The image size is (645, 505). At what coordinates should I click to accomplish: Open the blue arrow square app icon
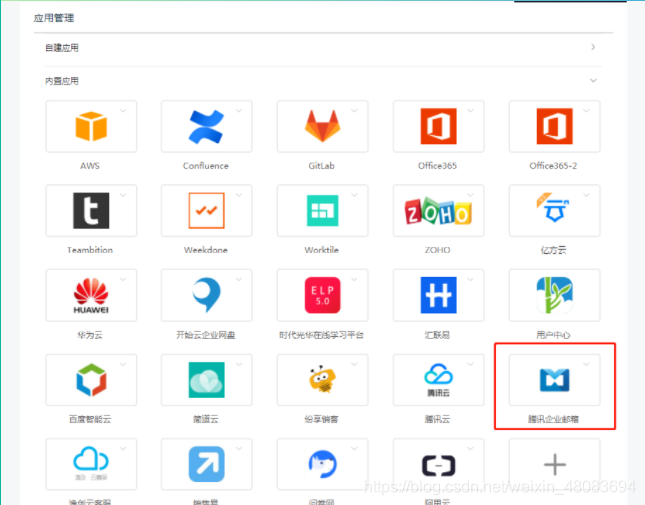click(x=206, y=464)
